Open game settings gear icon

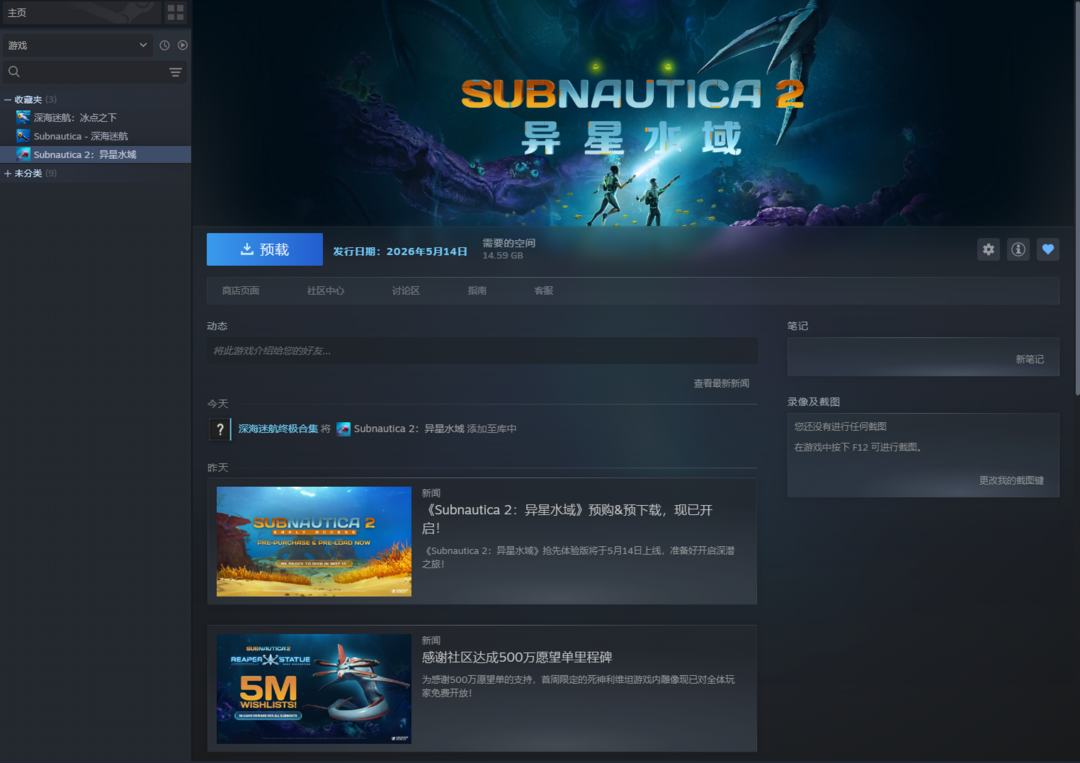tap(988, 249)
